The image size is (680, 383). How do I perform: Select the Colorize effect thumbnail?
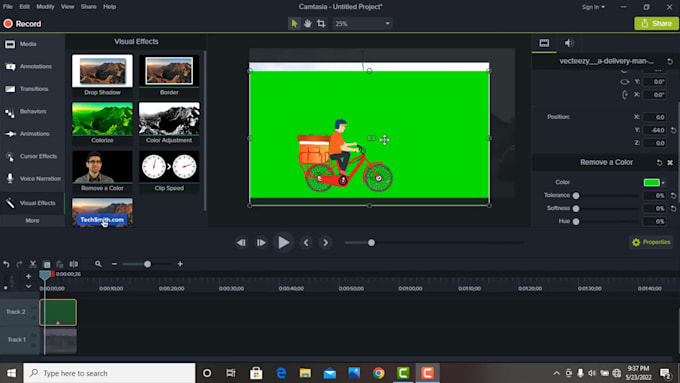click(x=102, y=119)
